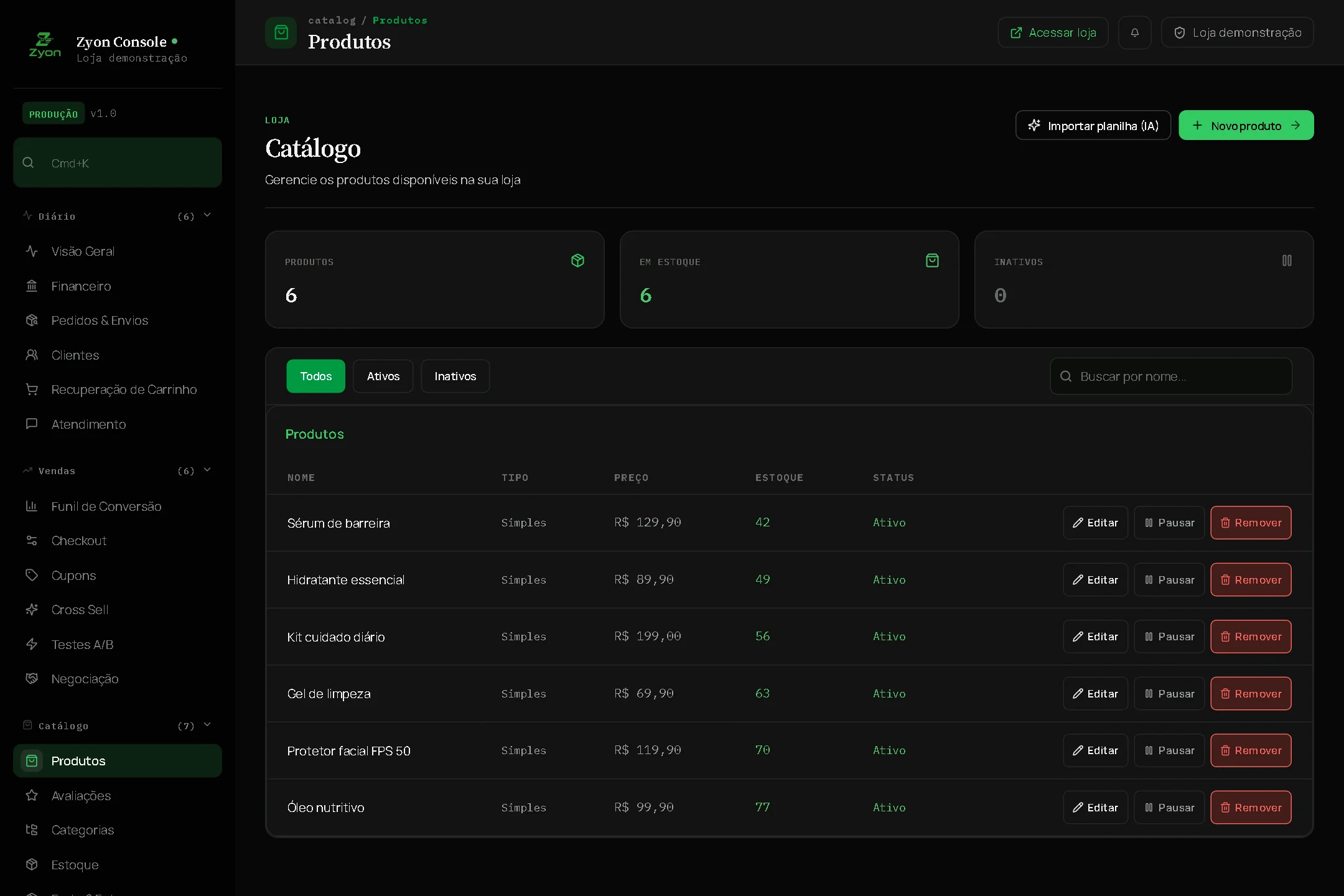Remove the Óleo nutritivo product
1344x896 pixels.
1251,808
